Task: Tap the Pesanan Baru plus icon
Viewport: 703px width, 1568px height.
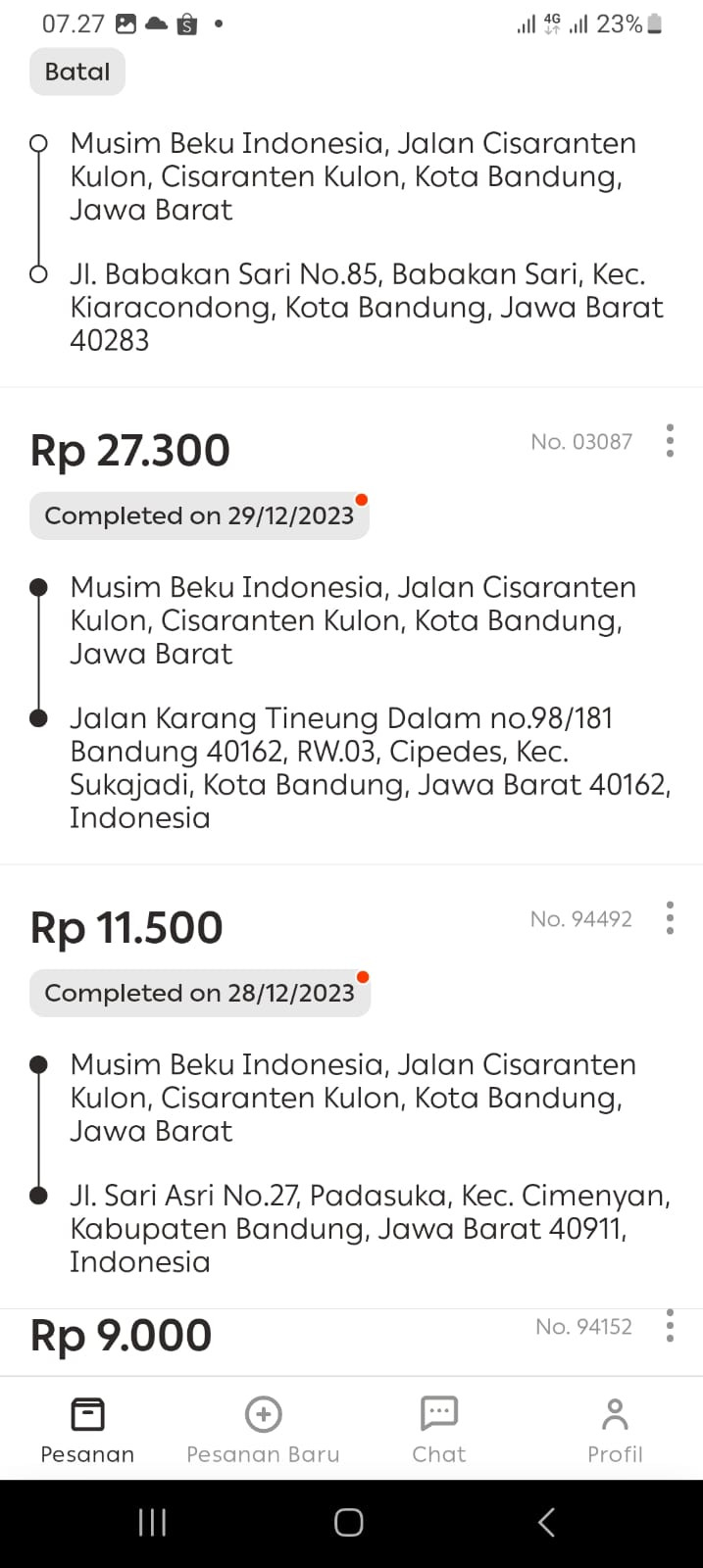Action: tap(263, 1414)
